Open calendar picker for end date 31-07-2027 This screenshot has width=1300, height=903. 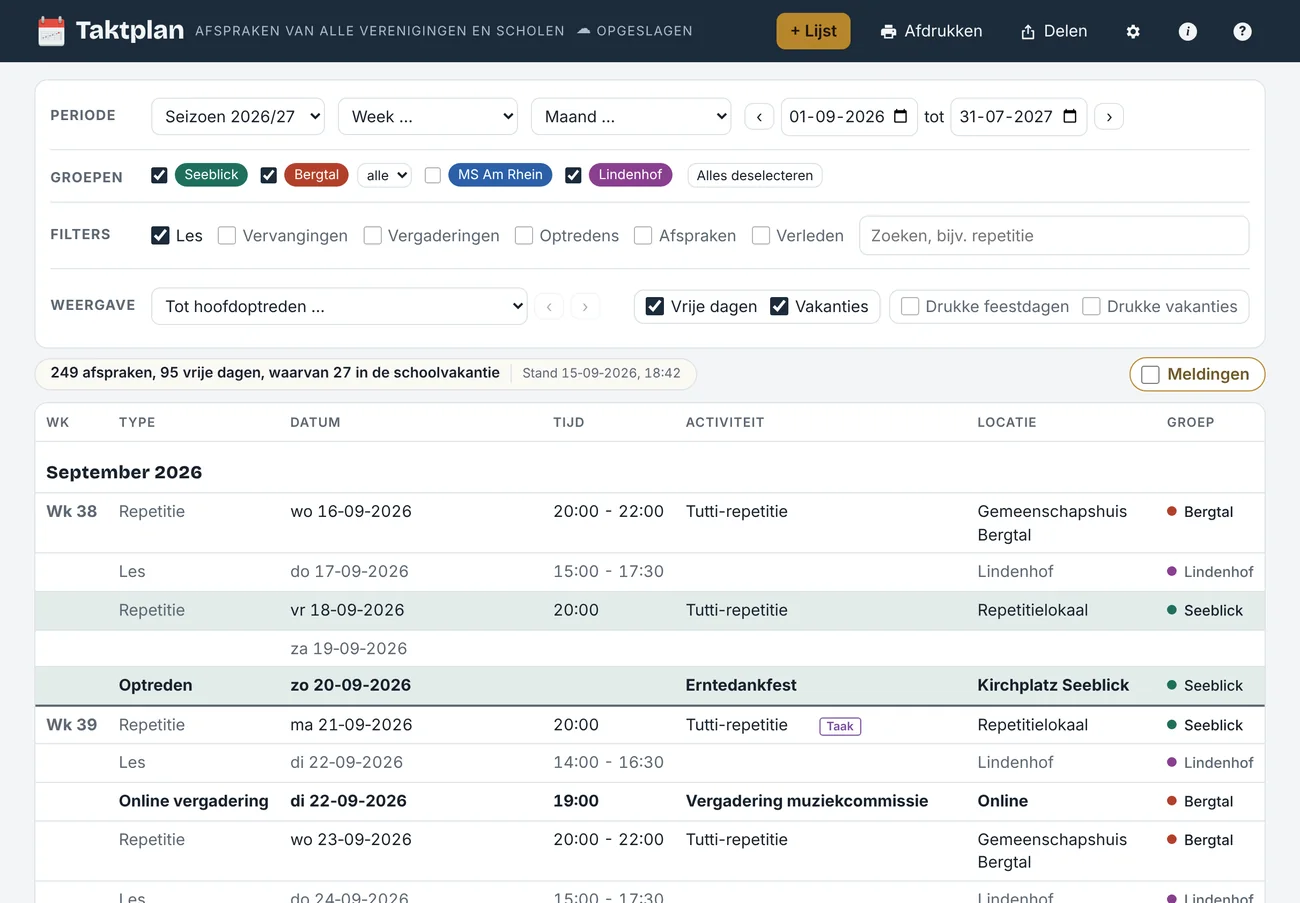click(1070, 117)
